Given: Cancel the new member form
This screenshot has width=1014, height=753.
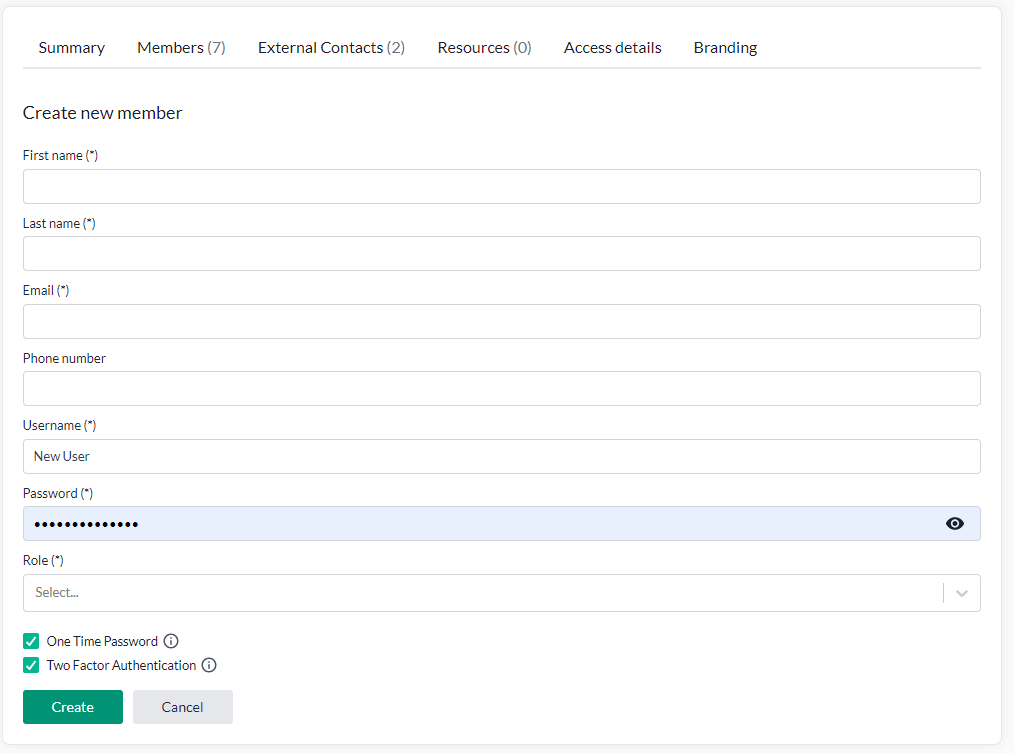Looking at the screenshot, I should [x=183, y=707].
